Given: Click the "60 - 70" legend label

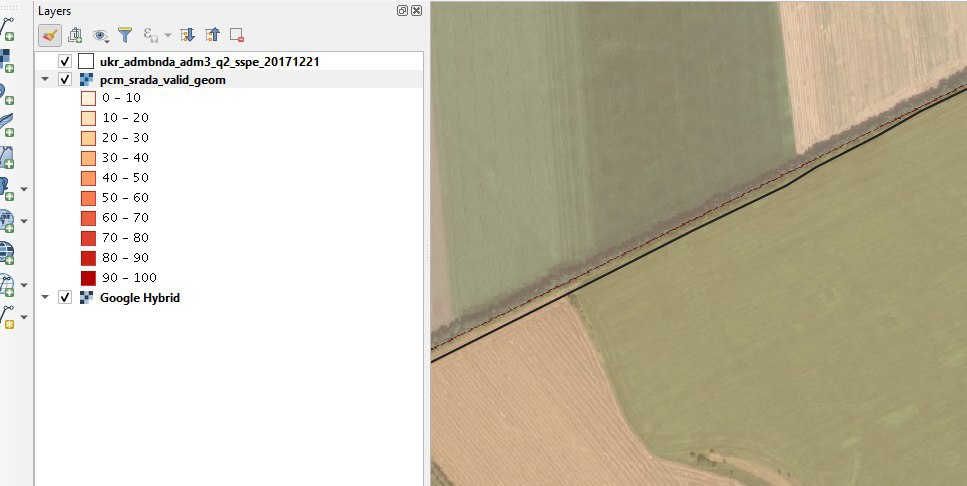Looking at the screenshot, I should coord(125,217).
